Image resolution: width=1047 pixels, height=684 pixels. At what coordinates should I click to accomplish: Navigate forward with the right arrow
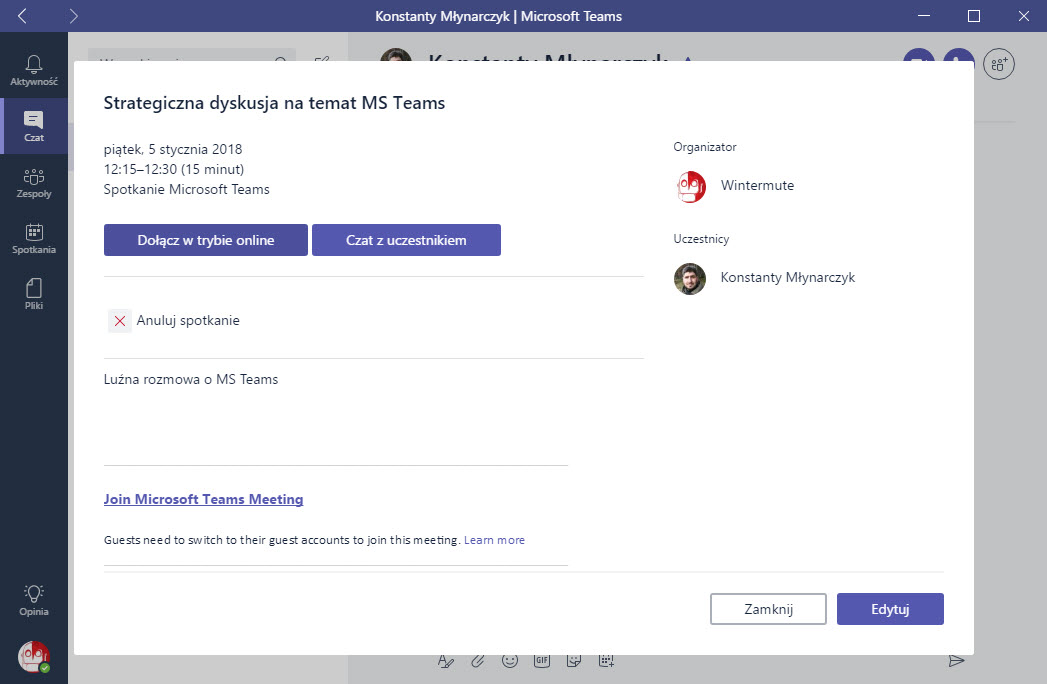73,16
